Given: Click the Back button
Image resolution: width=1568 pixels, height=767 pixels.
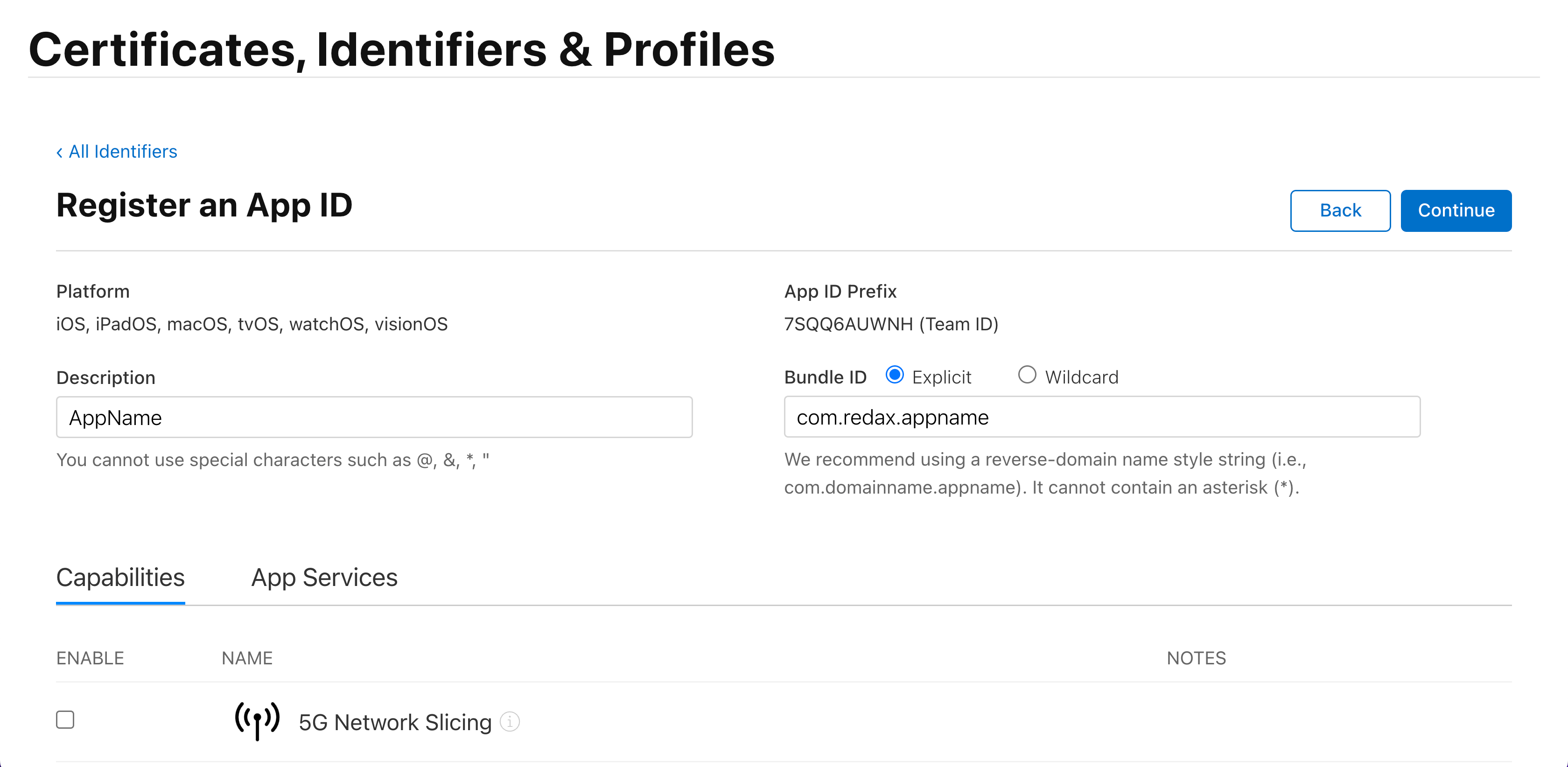Looking at the screenshot, I should coord(1340,210).
